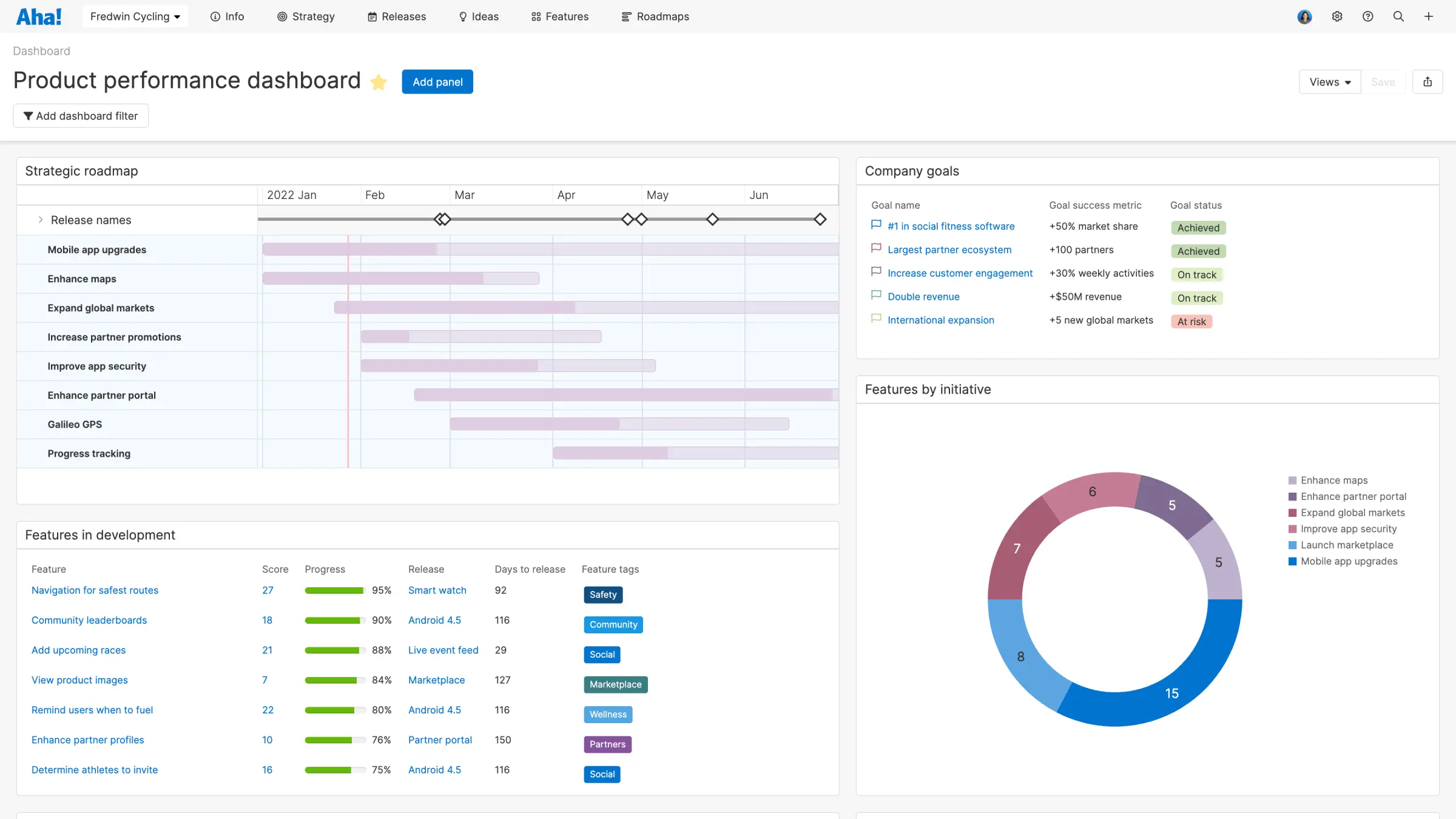The height and width of the screenshot is (819, 1456).
Task: Click the Enhance maps progress bar
Action: tap(400, 278)
